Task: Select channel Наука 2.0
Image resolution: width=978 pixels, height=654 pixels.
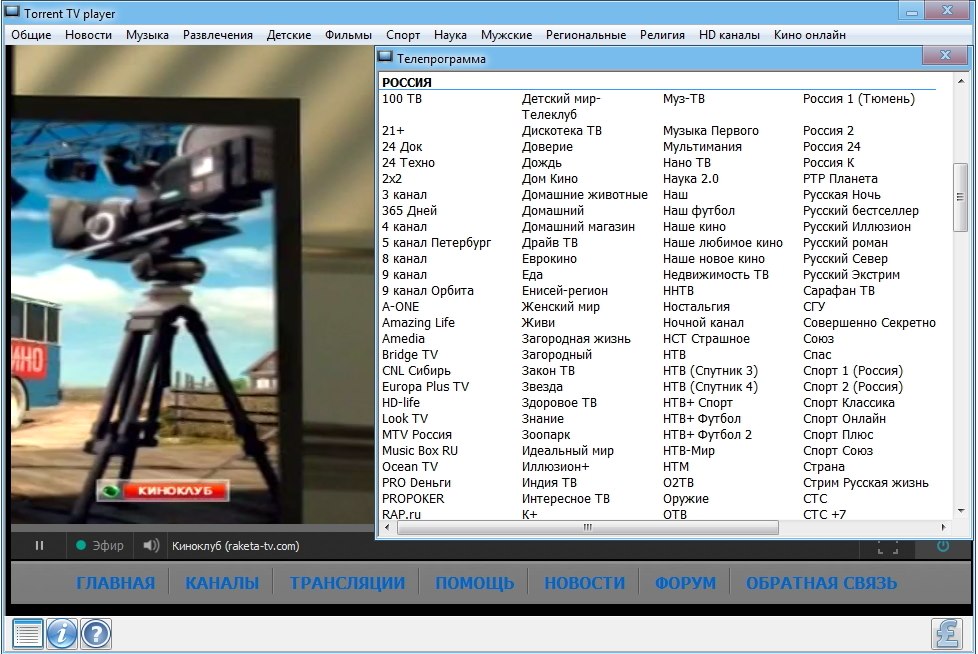Action: 690,179
